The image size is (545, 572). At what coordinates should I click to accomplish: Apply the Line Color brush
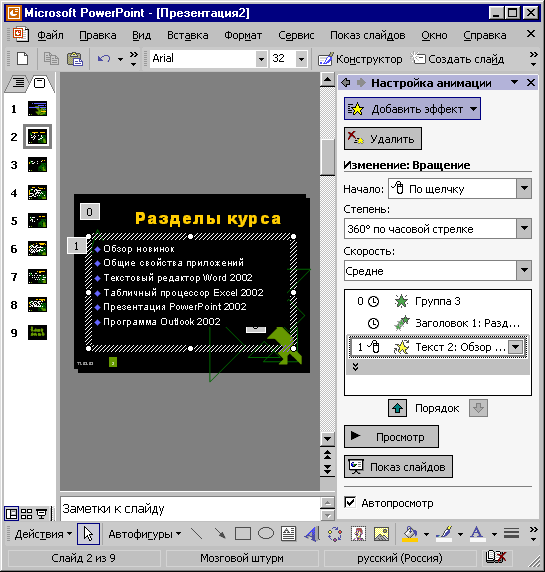point(444,534)
